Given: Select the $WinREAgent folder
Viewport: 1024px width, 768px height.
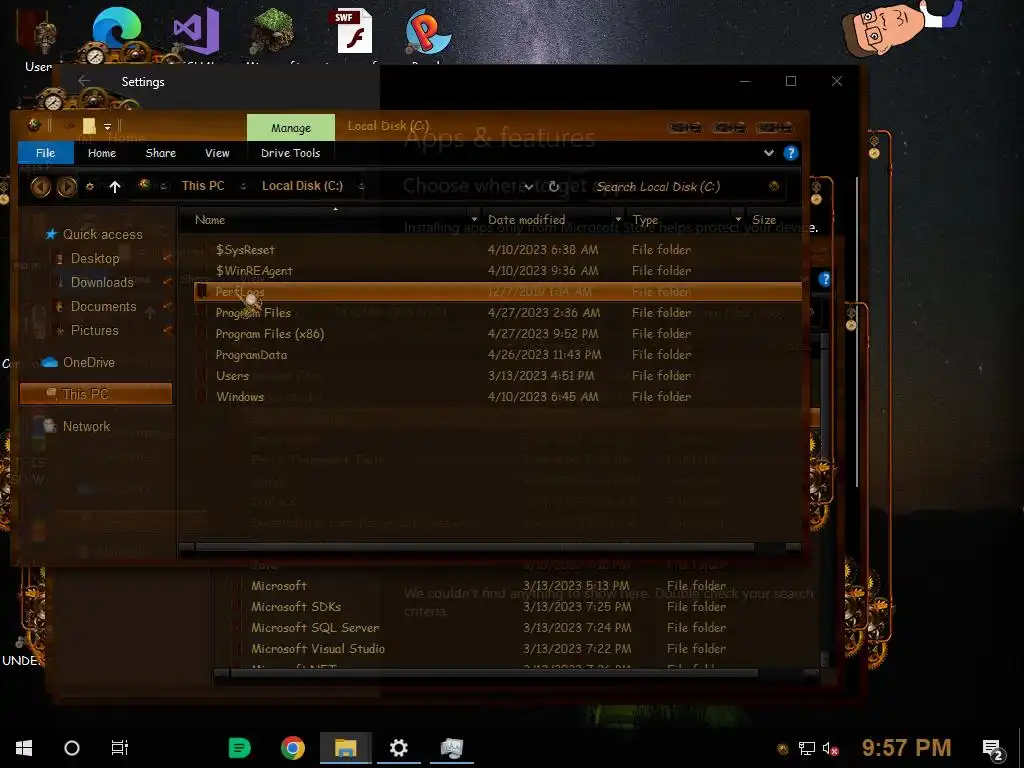Looking at the screenshot, I should [254, 270].
